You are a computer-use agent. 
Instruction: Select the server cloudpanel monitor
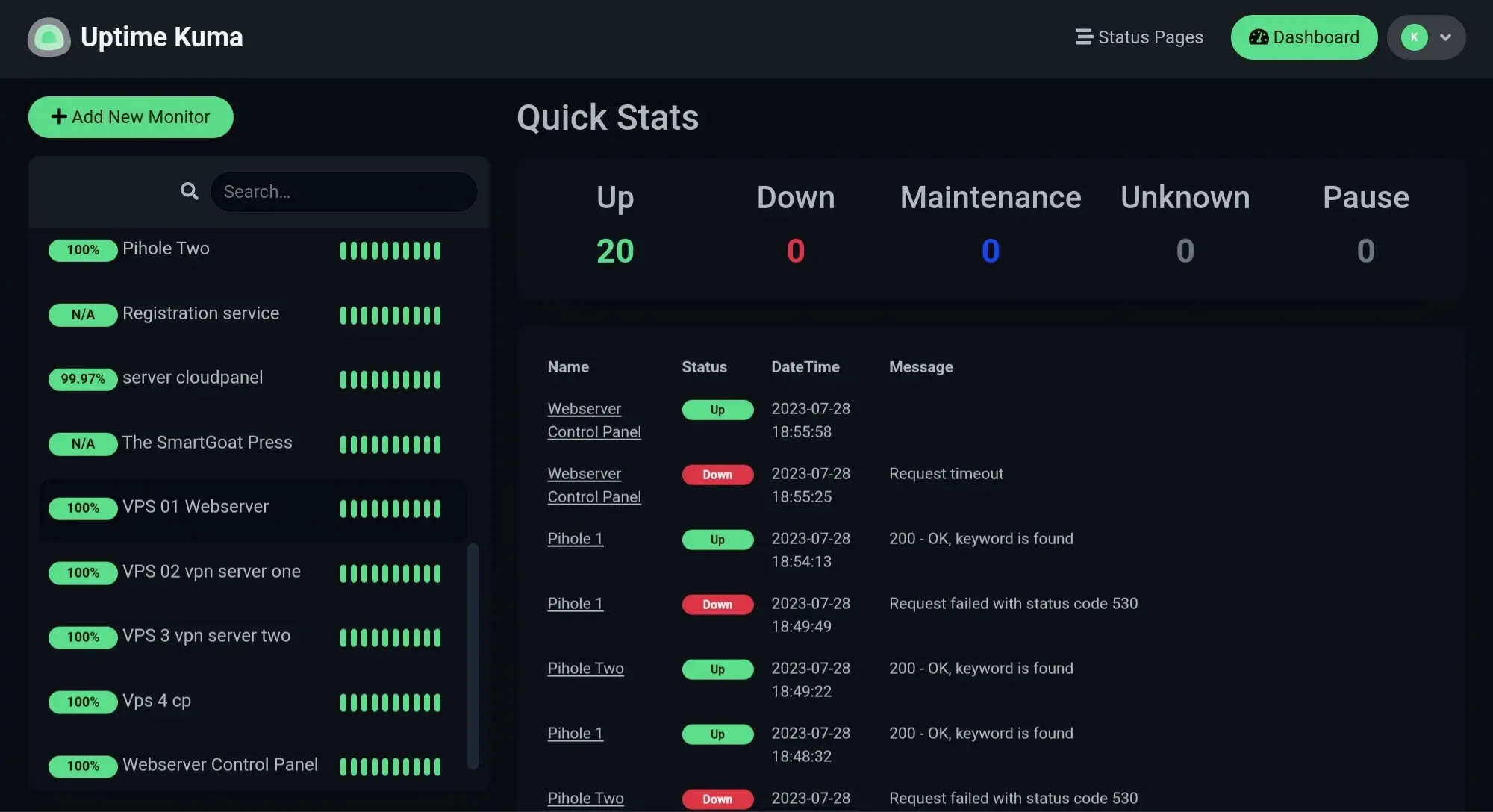254,378
